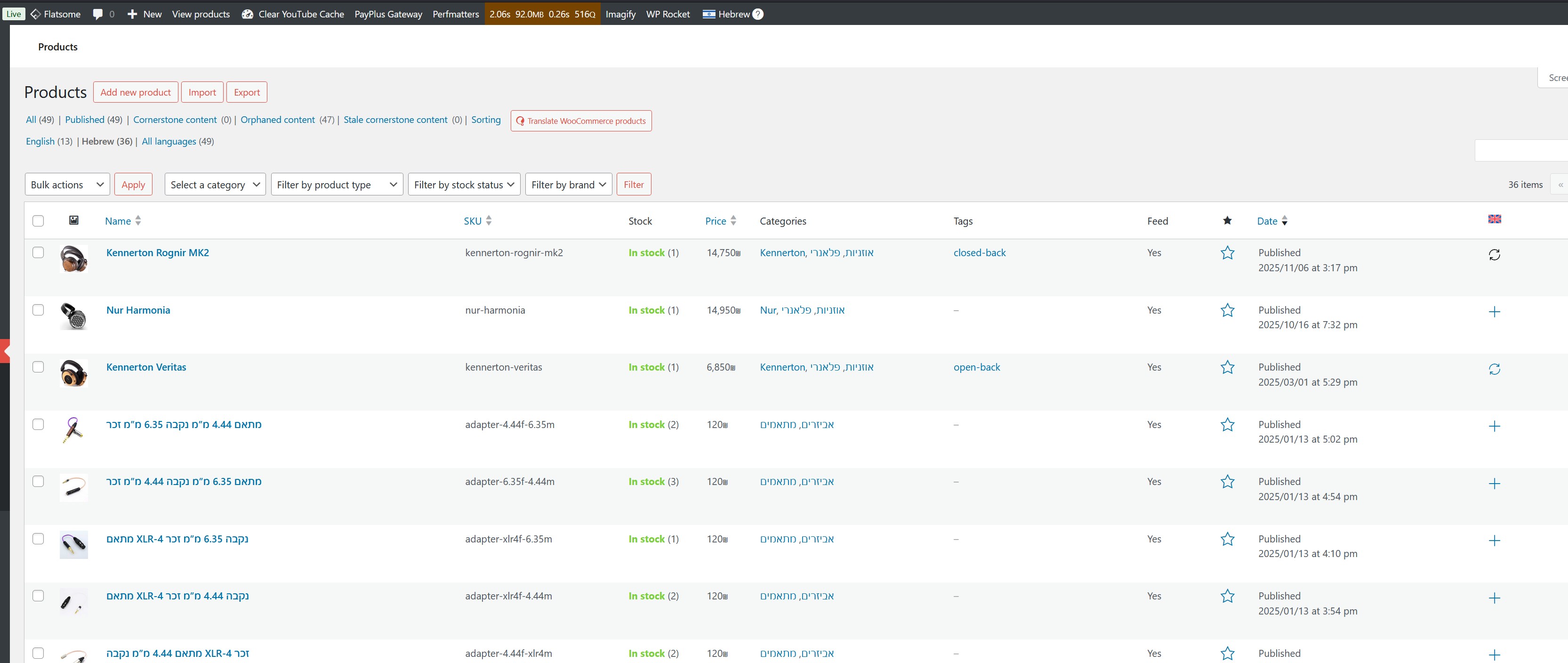Add English translation for Nur Harmonia

(x=1494, y=312)
